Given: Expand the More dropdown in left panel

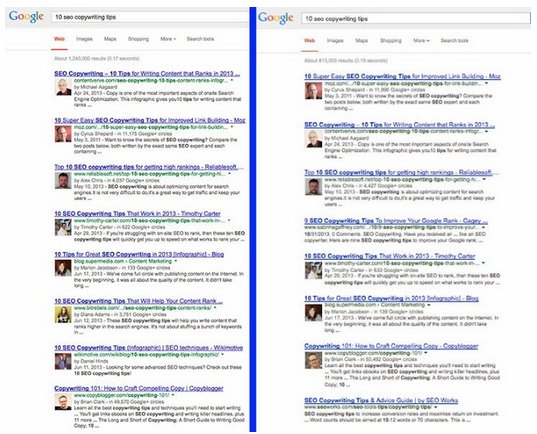Looking at the screenshot, I should (168, 39).
